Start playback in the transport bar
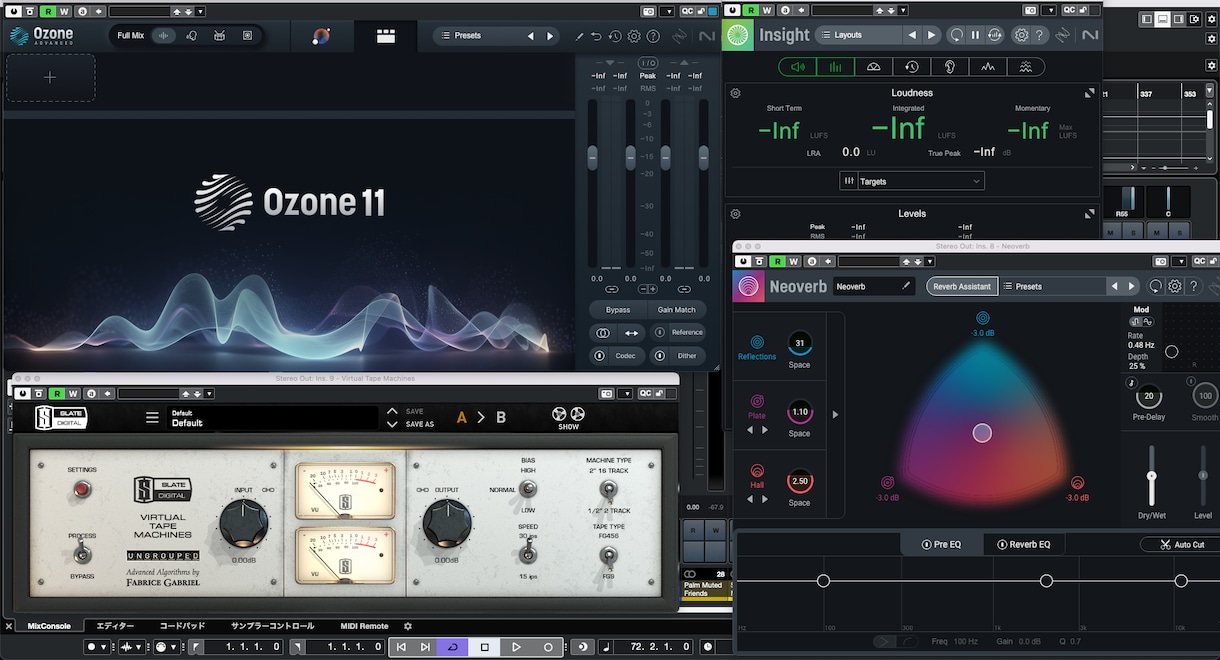 coord(516,647)
